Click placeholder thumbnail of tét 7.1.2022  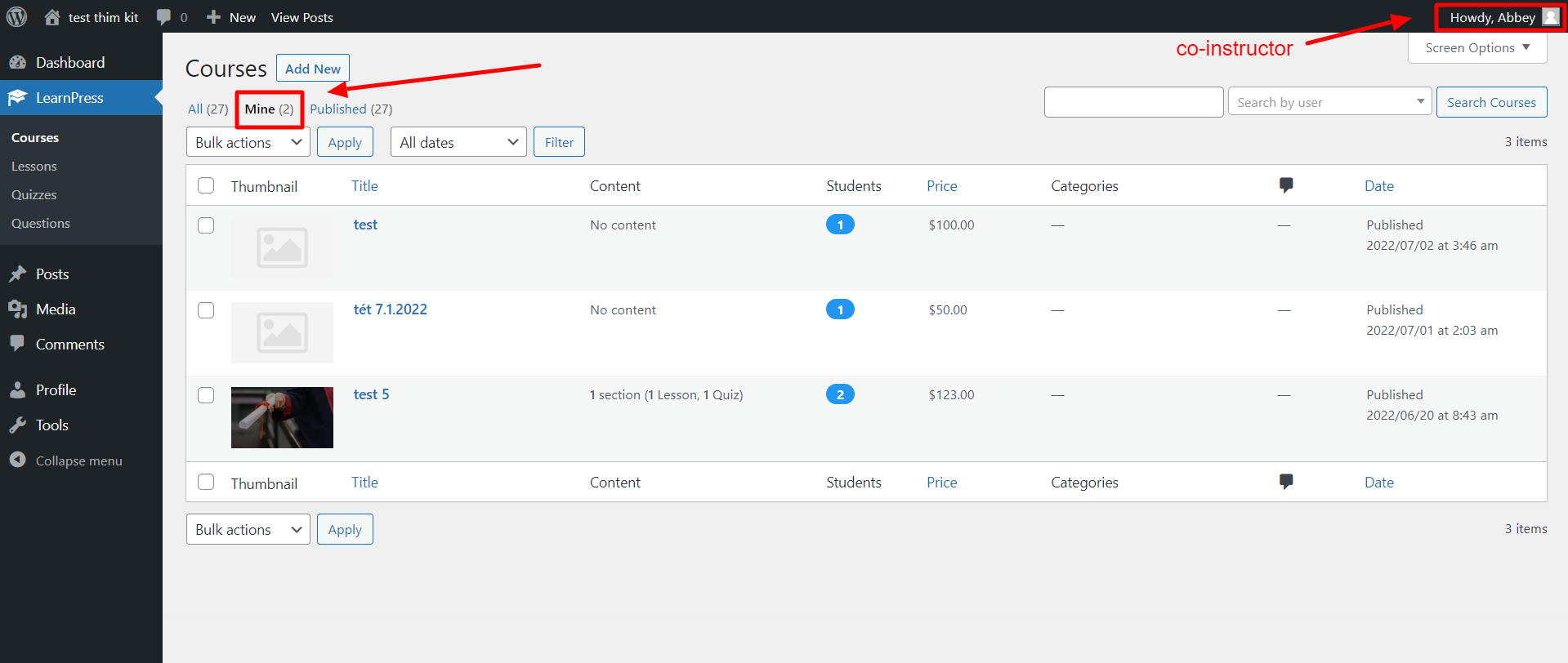coord(282,332)
